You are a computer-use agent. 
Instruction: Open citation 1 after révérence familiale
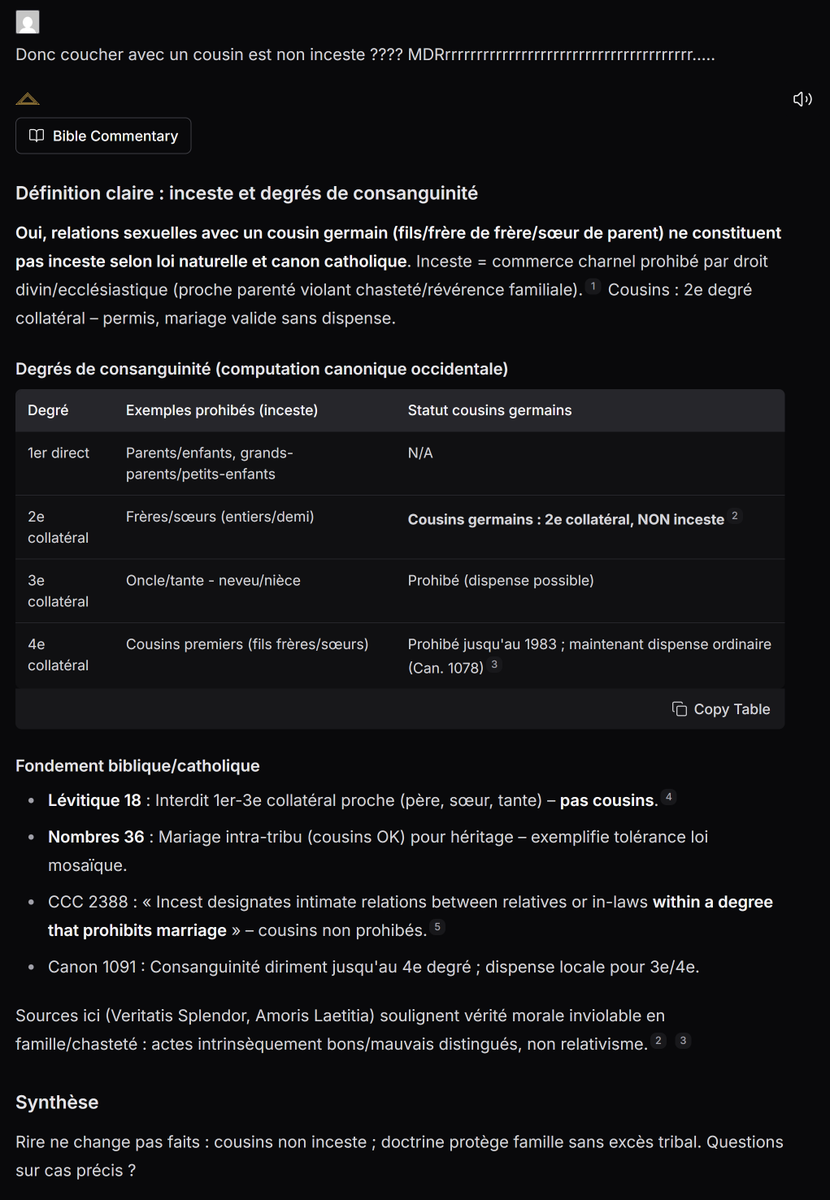tap(593, 288)
